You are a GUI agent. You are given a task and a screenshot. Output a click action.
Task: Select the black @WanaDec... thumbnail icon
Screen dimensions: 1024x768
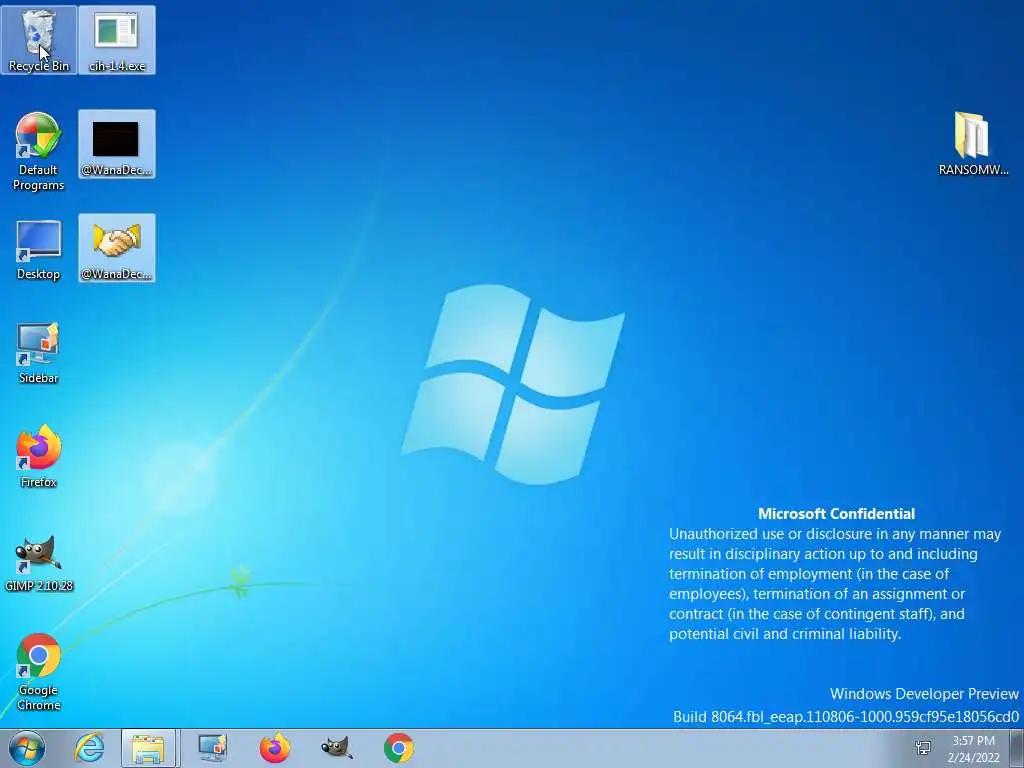click(x=117, y=144)
